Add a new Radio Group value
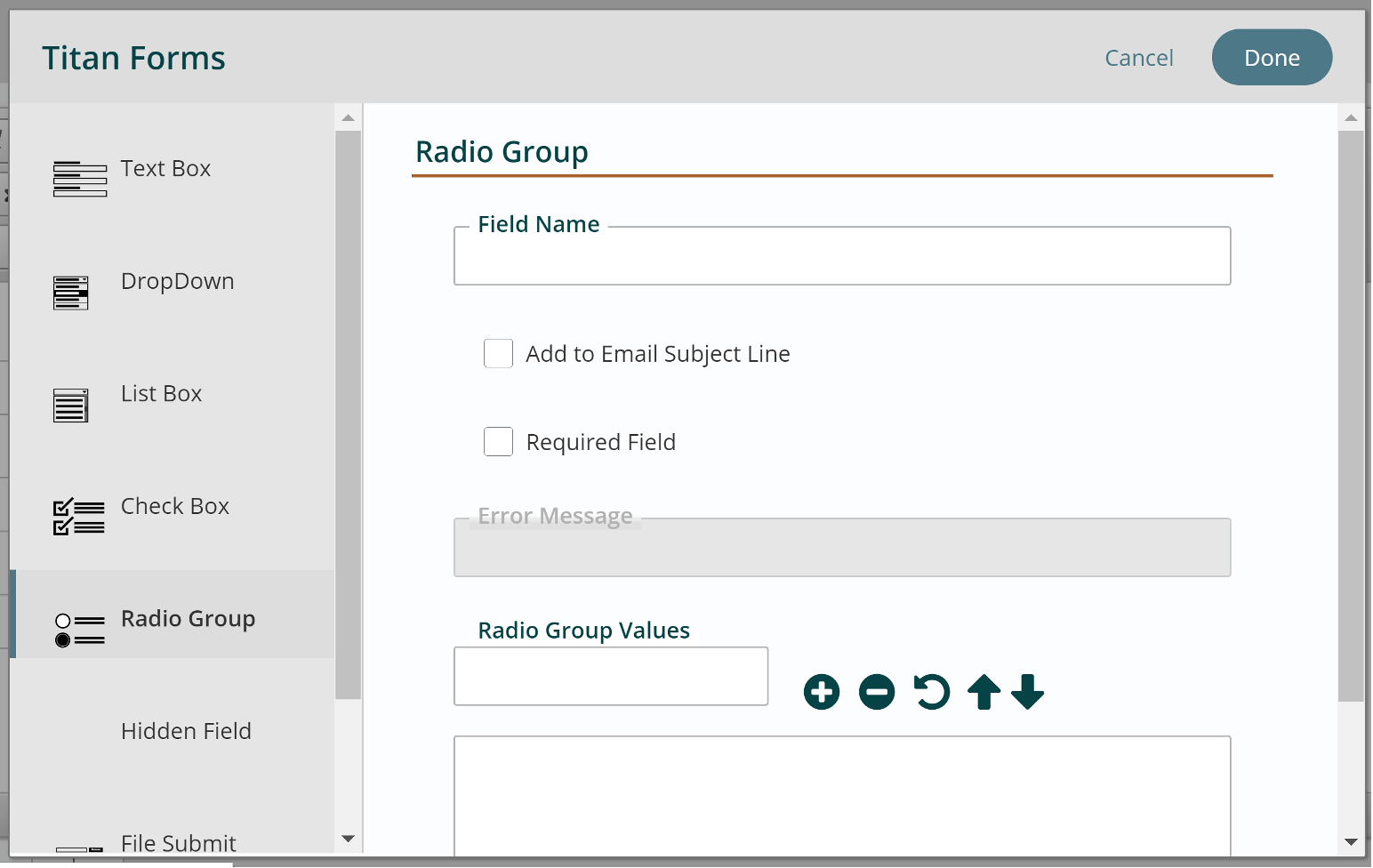The width and height of the screenshot is (1373, 868). tap(821, 691)
